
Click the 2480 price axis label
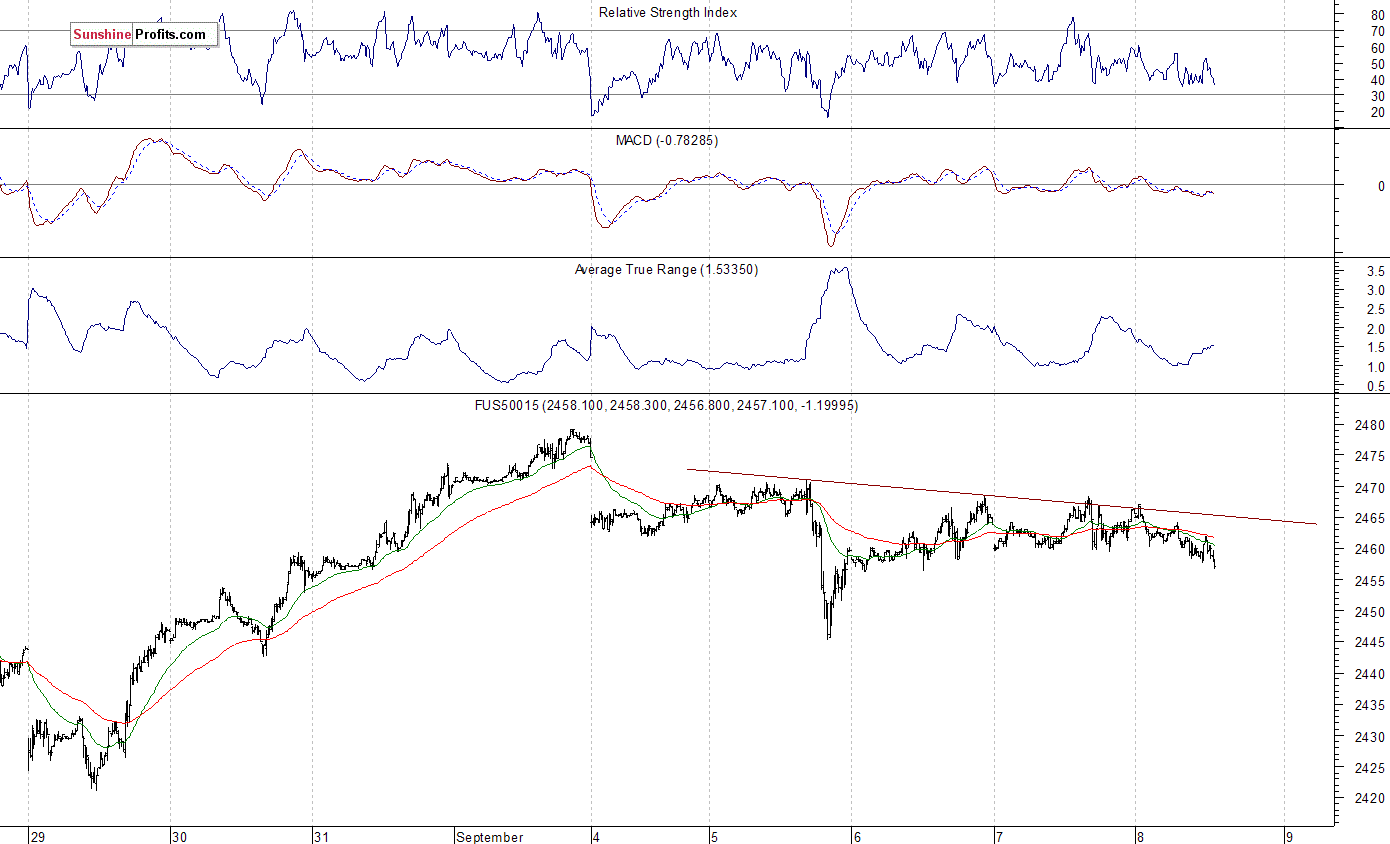1372,425
